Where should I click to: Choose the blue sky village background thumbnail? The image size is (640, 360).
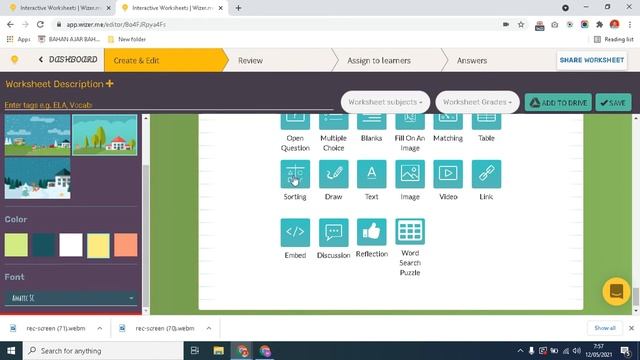[38, 135]
